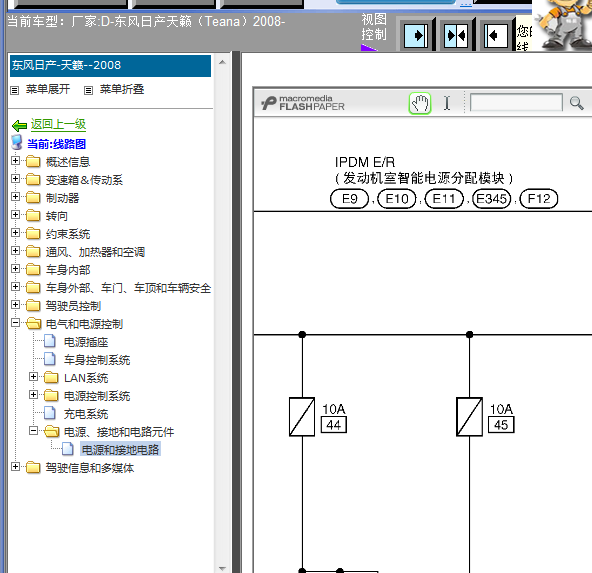Expand the 约束系统 tree node
This screenshot has width=592, height=573.
coord(15,233)
